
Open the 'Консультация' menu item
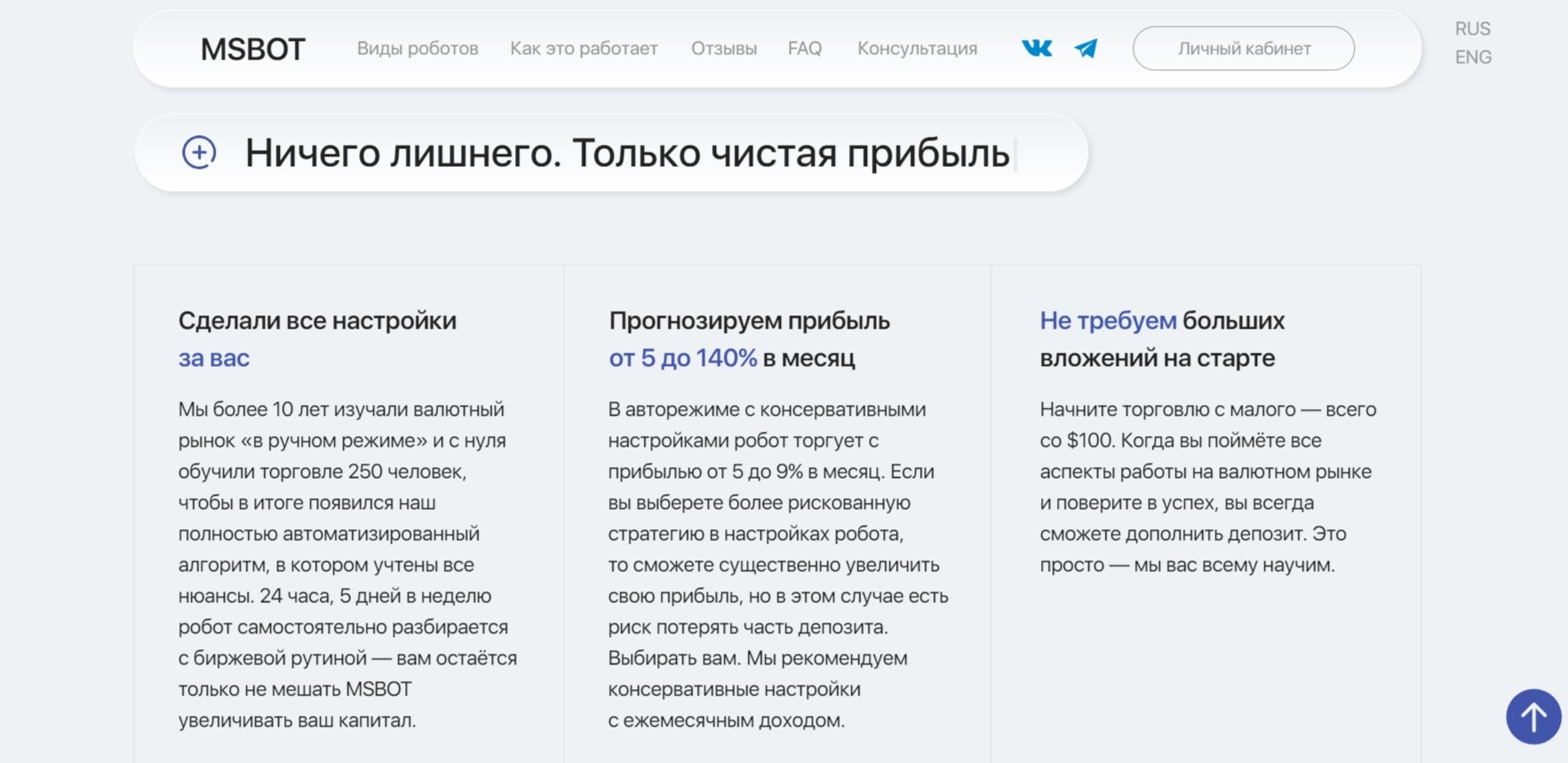pyautogui.click(x=917, y=49)
